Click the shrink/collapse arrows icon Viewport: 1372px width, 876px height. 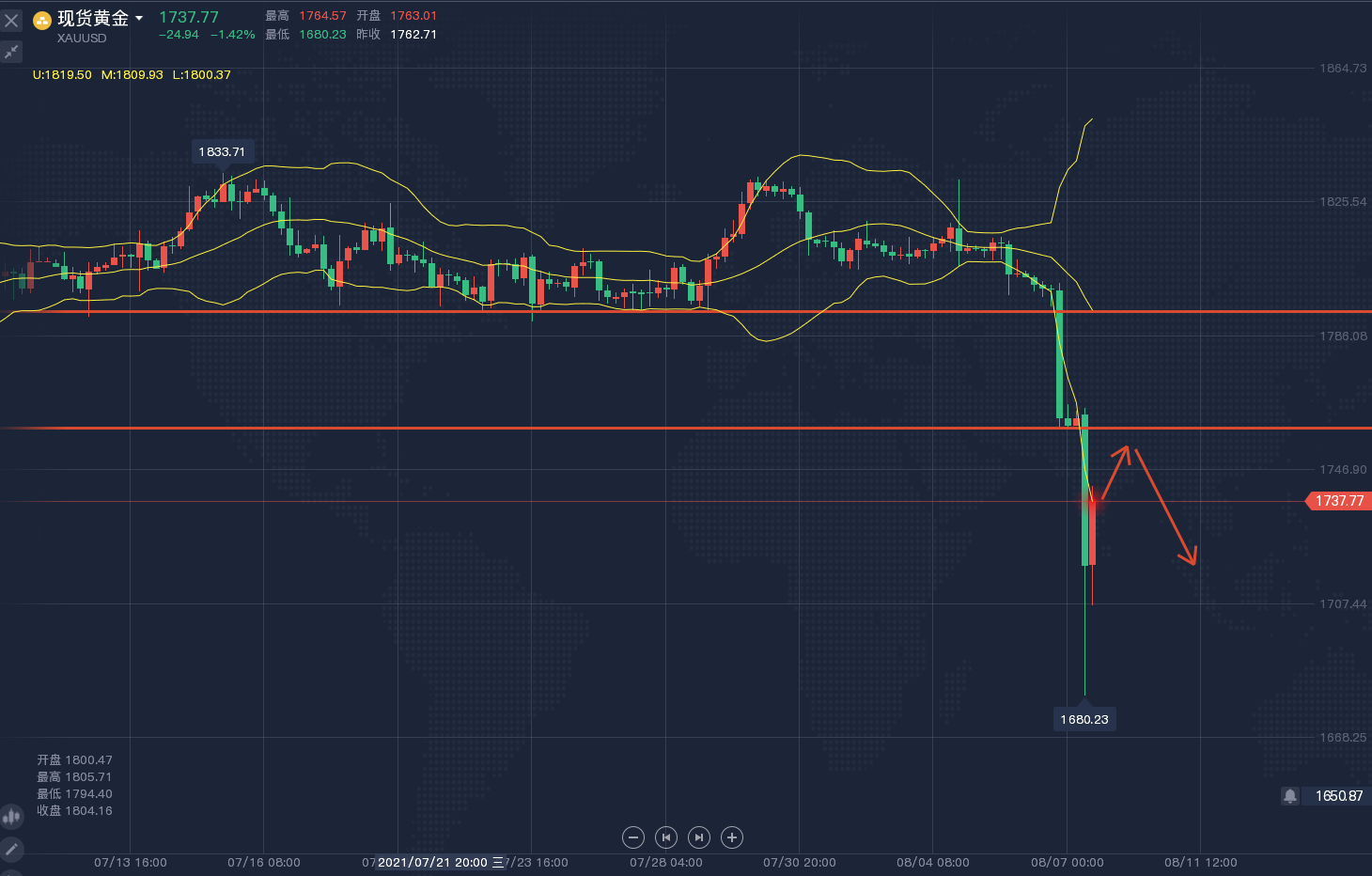11,52
